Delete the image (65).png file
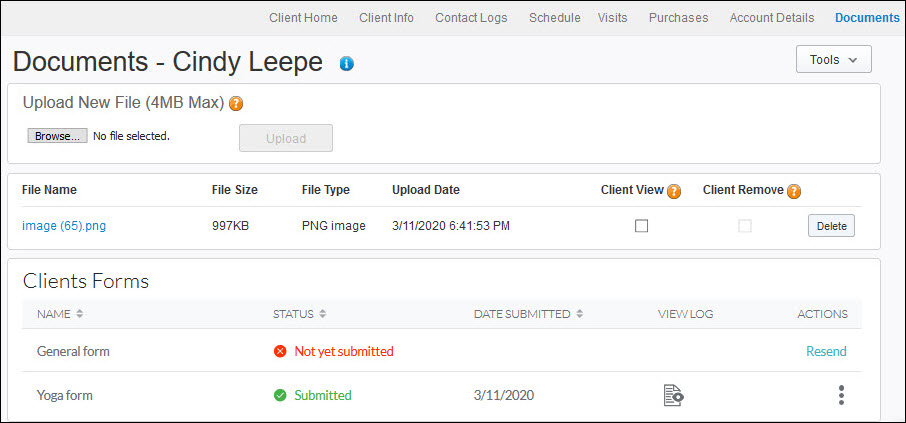 click(831, 226)
